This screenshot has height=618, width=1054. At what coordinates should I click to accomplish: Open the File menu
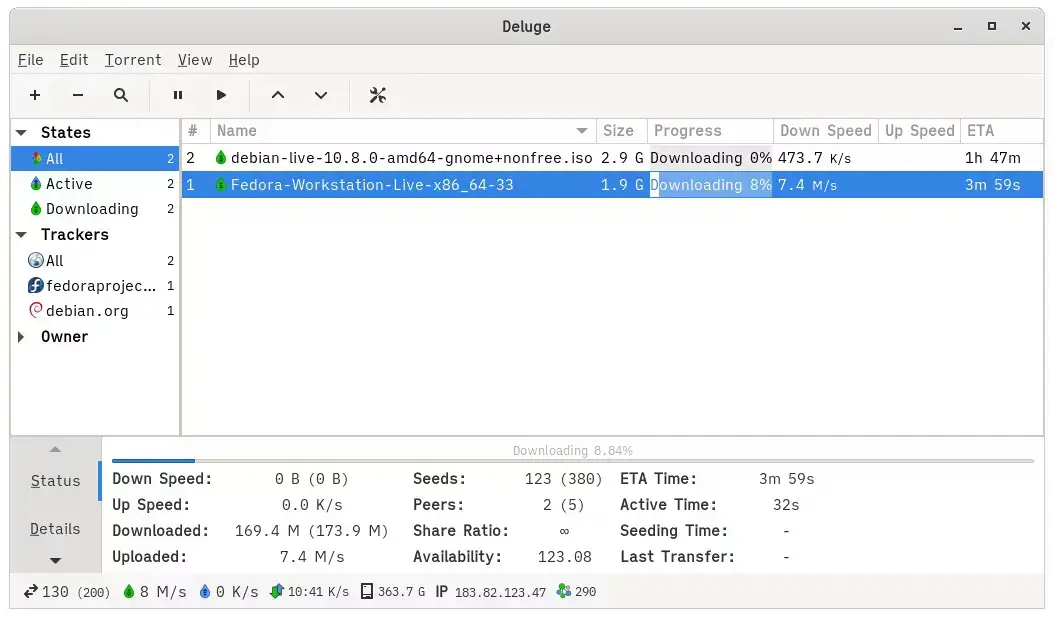click(x=30, y=60)
